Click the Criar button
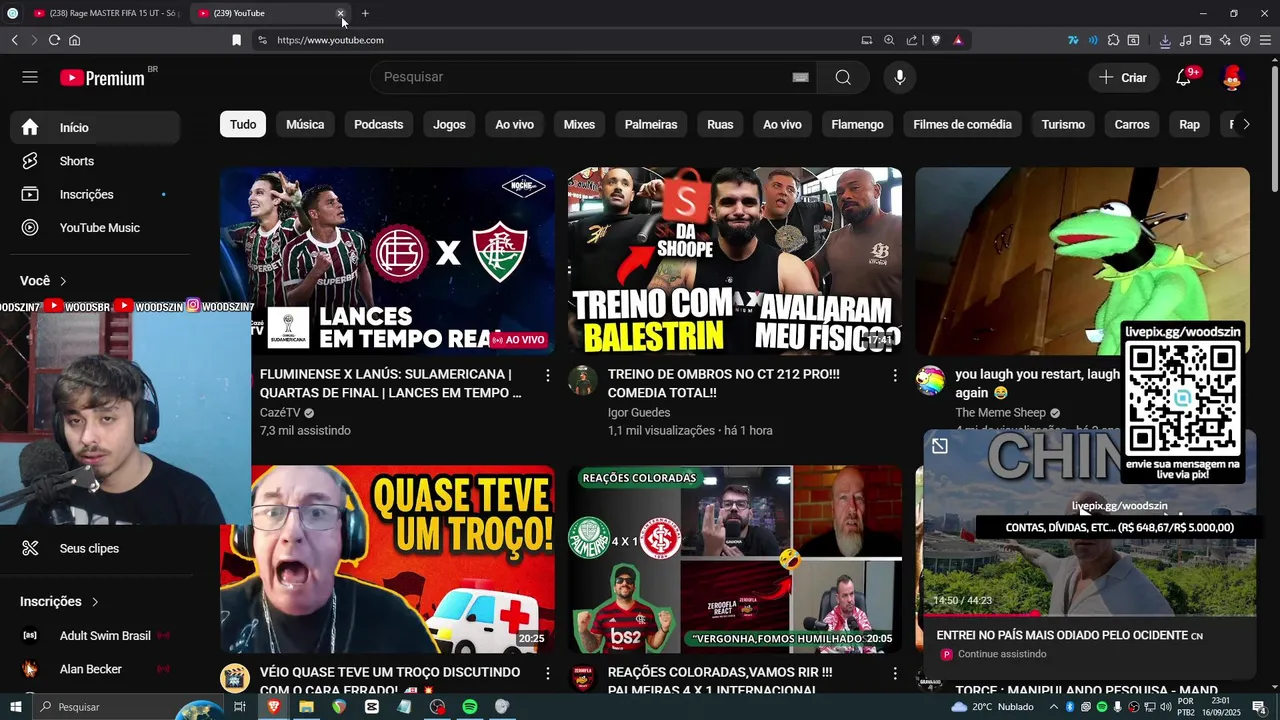Viewport: 1280px width, 720px height. pos(1123,77)
